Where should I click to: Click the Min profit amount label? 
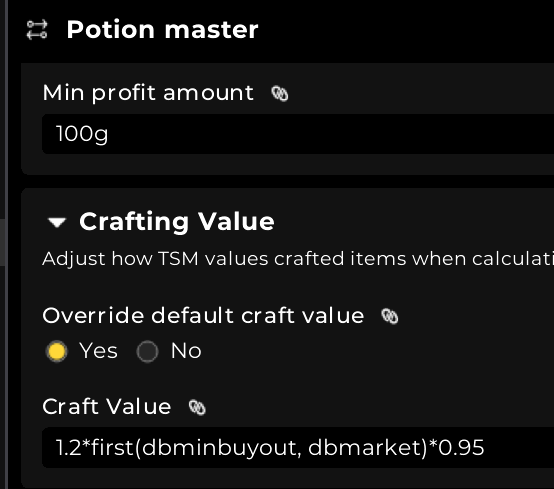tap(148, 93)
